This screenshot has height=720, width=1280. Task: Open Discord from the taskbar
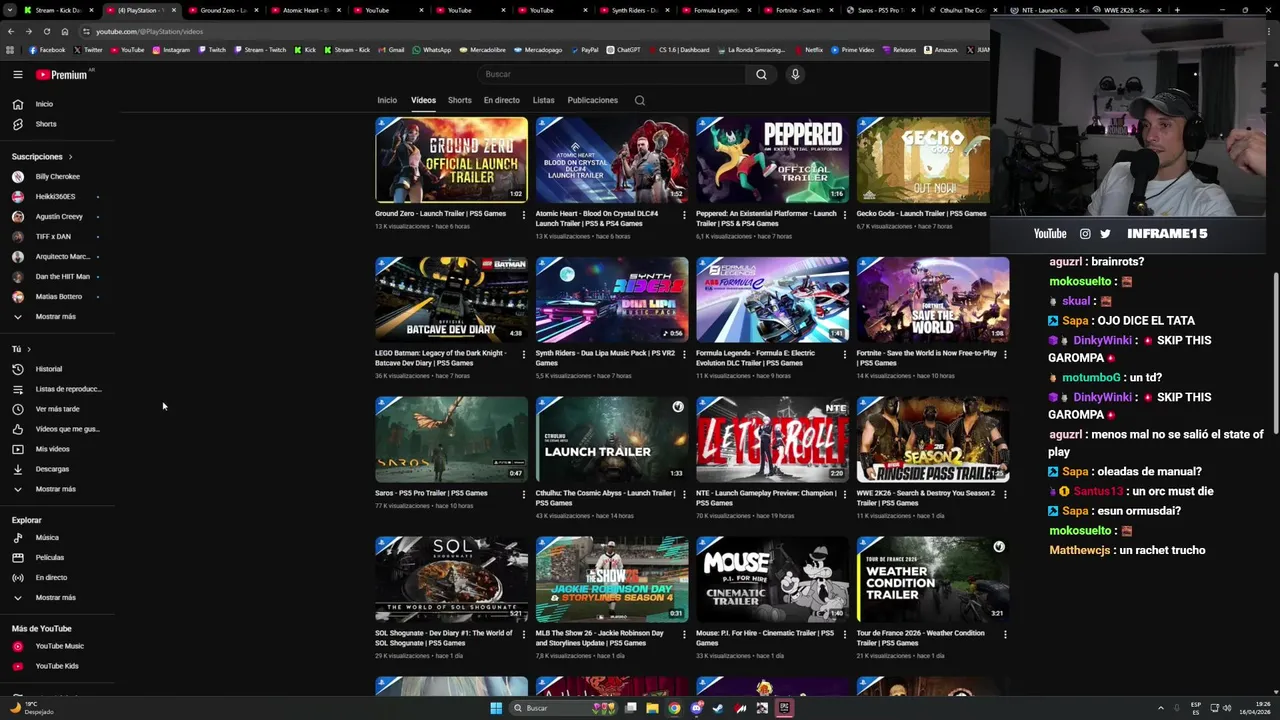697,708
